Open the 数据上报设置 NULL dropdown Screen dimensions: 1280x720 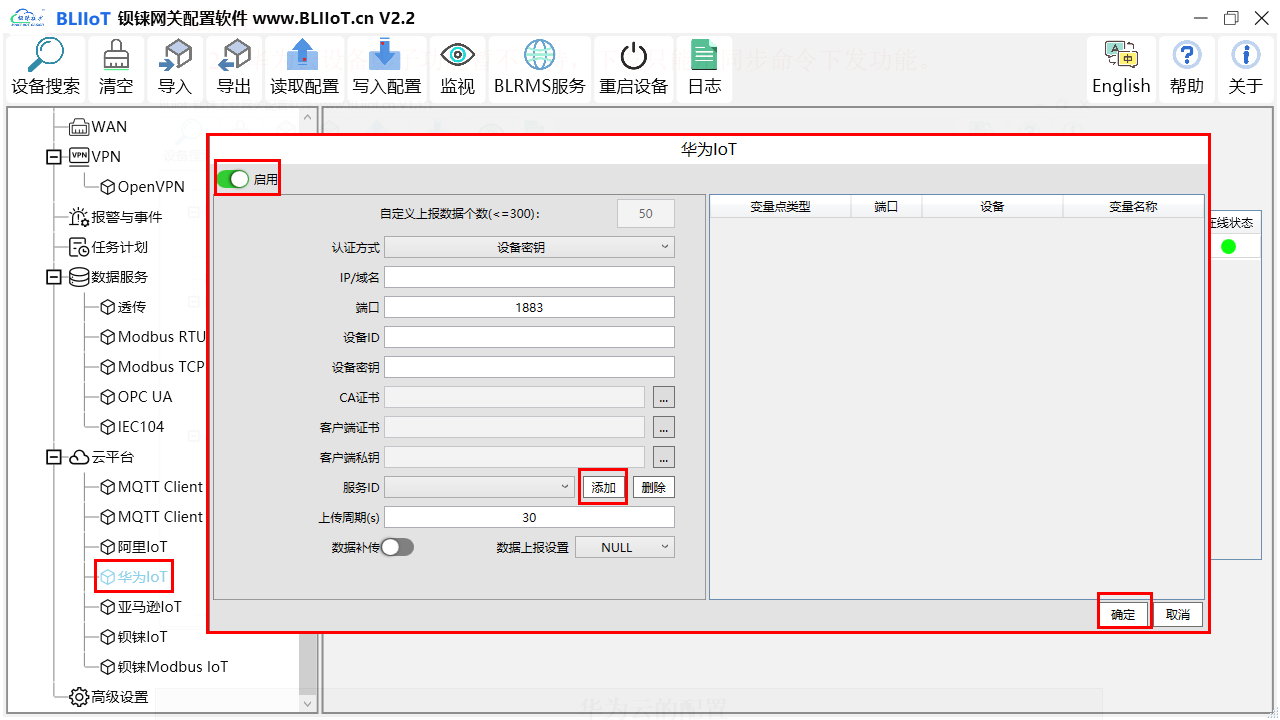[x=624, y=547]
